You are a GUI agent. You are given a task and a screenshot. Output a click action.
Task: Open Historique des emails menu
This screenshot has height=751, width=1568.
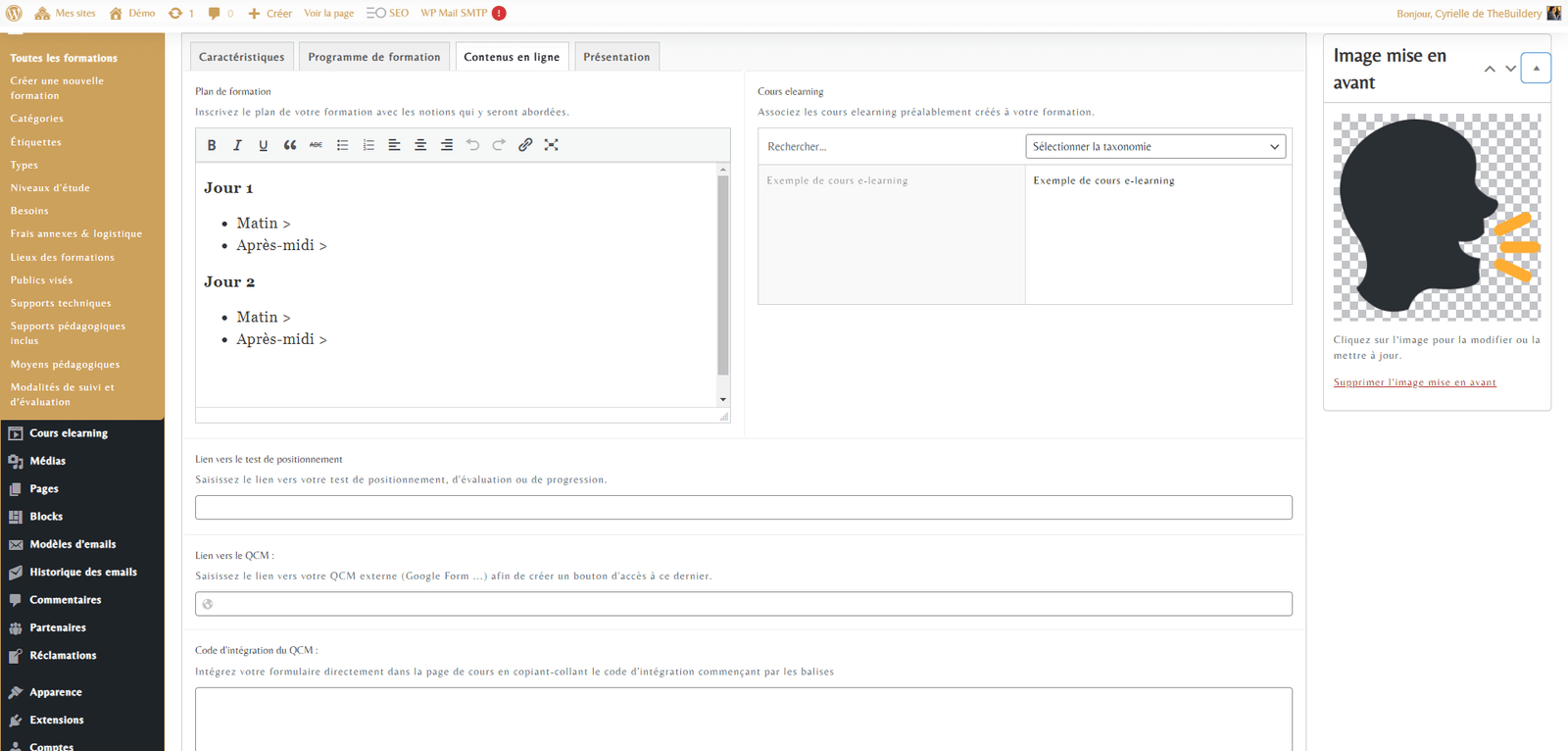pos(82,572)
